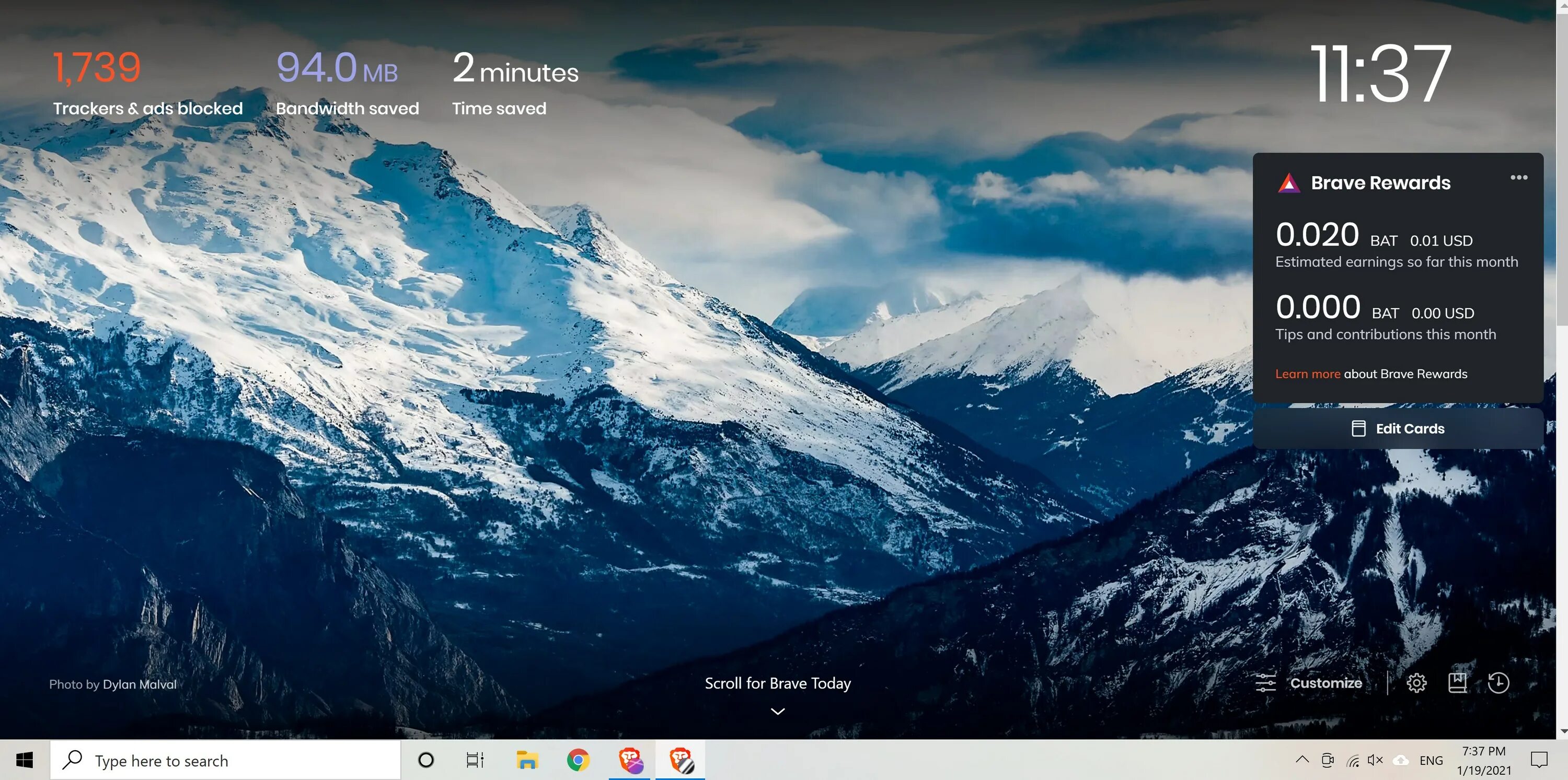This screenshot has height=780, width=1568.
Task: Click the Meet Now tray icon
Action: (1328, 760)
